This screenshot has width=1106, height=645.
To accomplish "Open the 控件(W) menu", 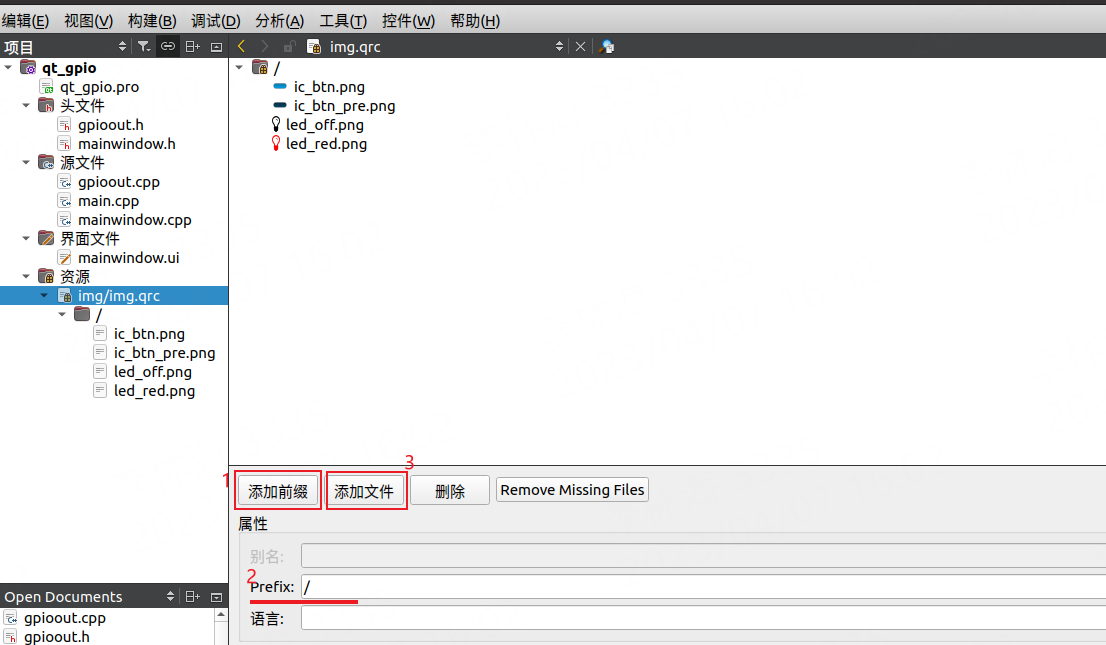I will pyautogui.click(x=408, y=21).
